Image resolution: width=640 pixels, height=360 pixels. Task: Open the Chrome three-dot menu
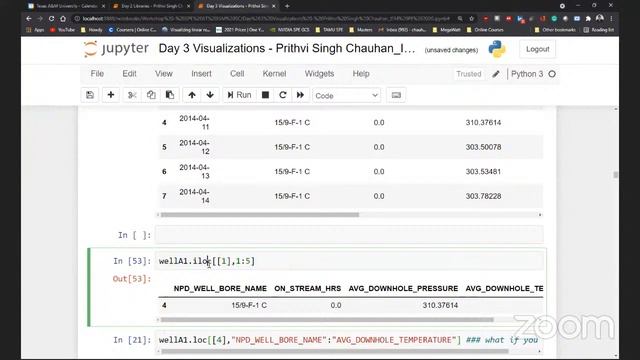click(x=611, y=18)
